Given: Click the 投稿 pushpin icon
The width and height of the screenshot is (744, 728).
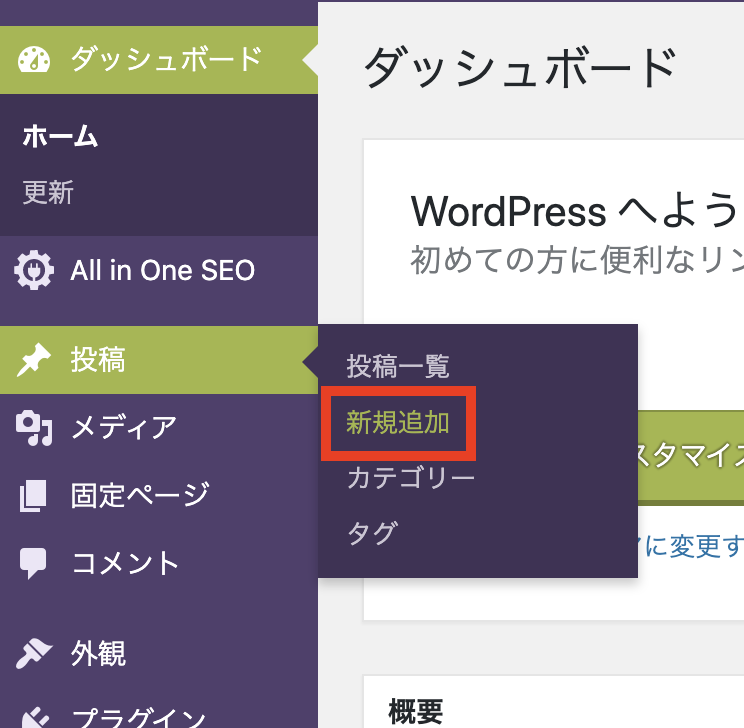Looking at the screenshot, I should (34, 360).
